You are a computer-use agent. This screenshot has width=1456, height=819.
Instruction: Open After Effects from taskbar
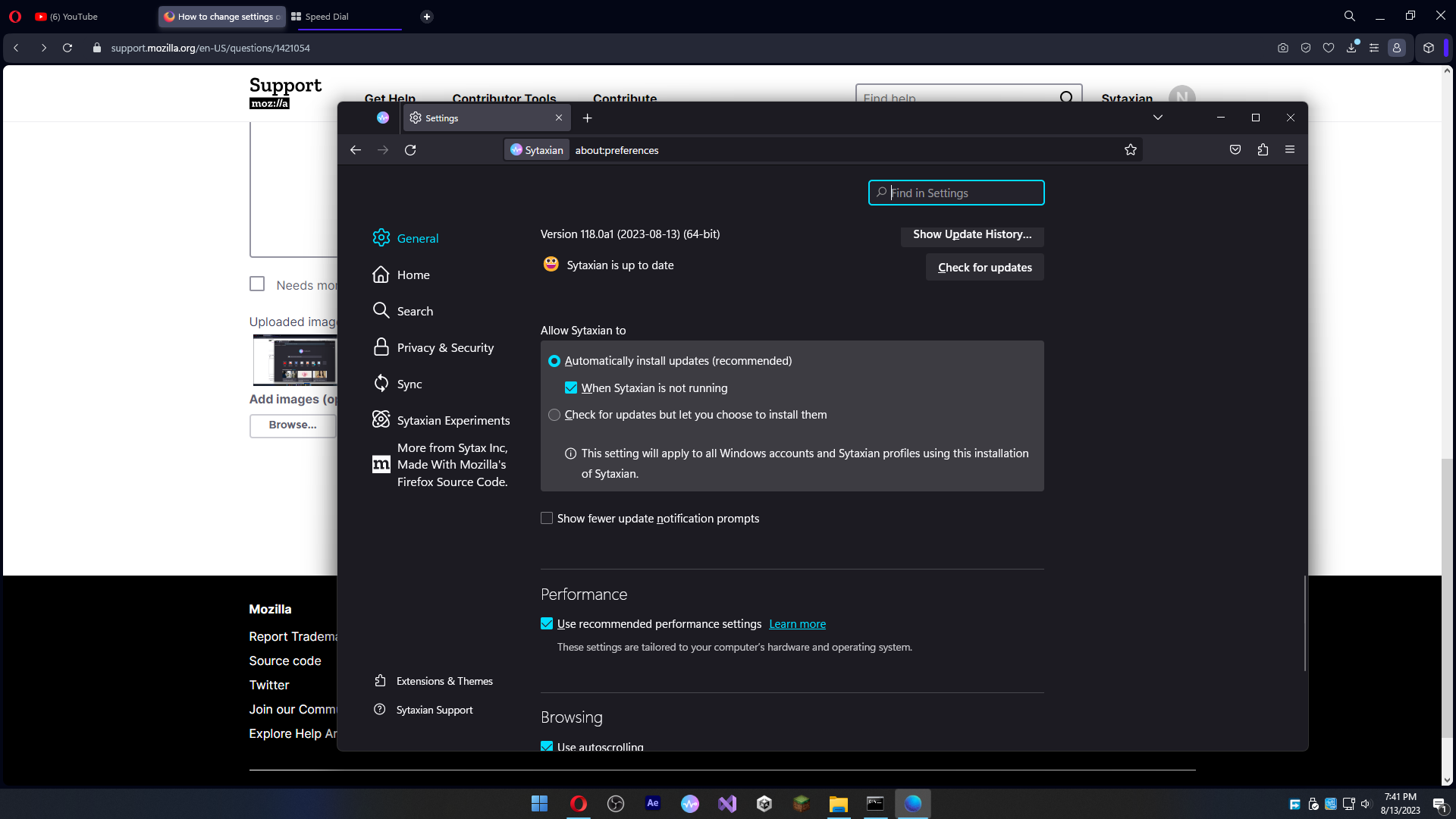point(653,804)
